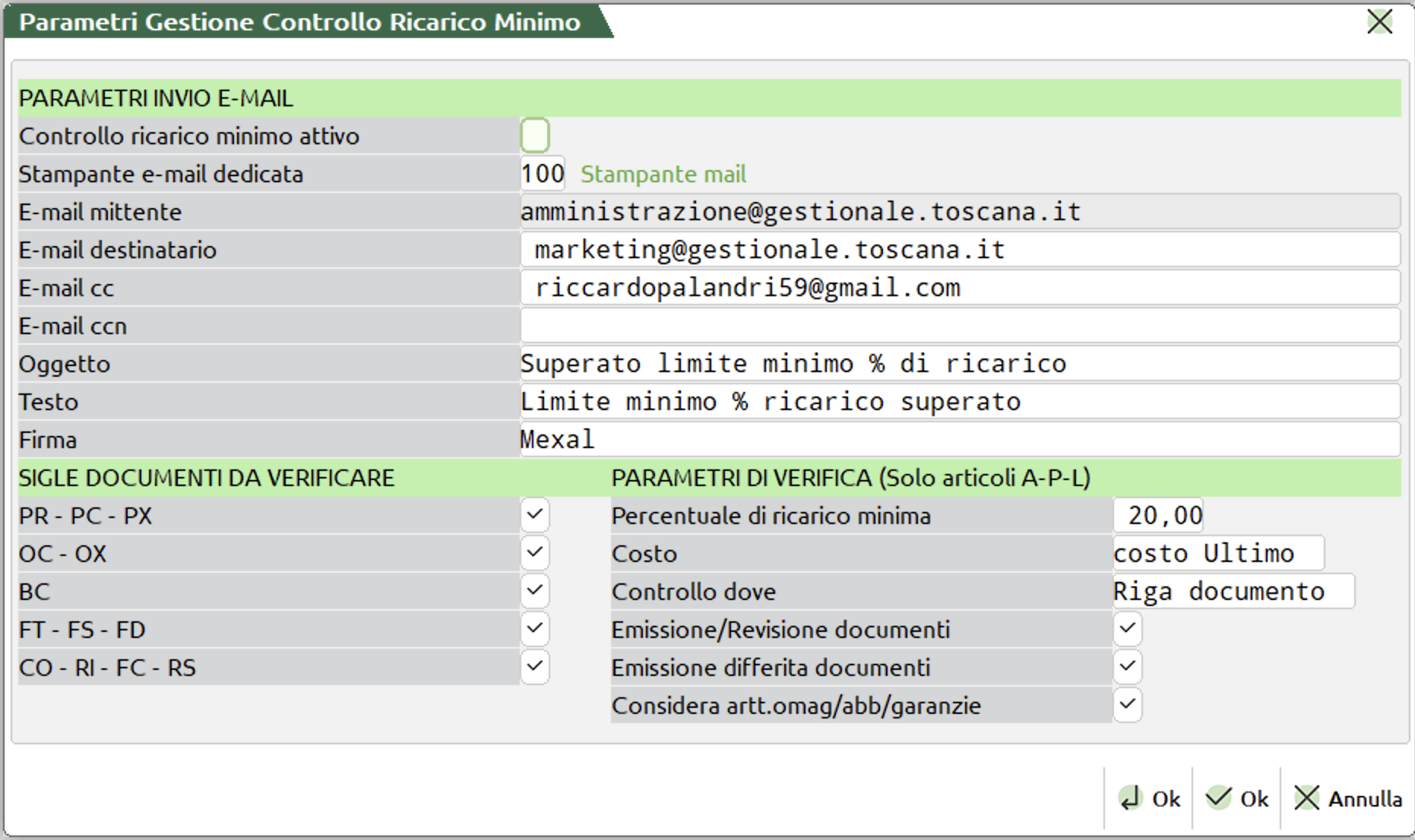Uncheck Emissione differita documenti option
This screenshot has height=840, width=1415.
(x=1127, y=667)
